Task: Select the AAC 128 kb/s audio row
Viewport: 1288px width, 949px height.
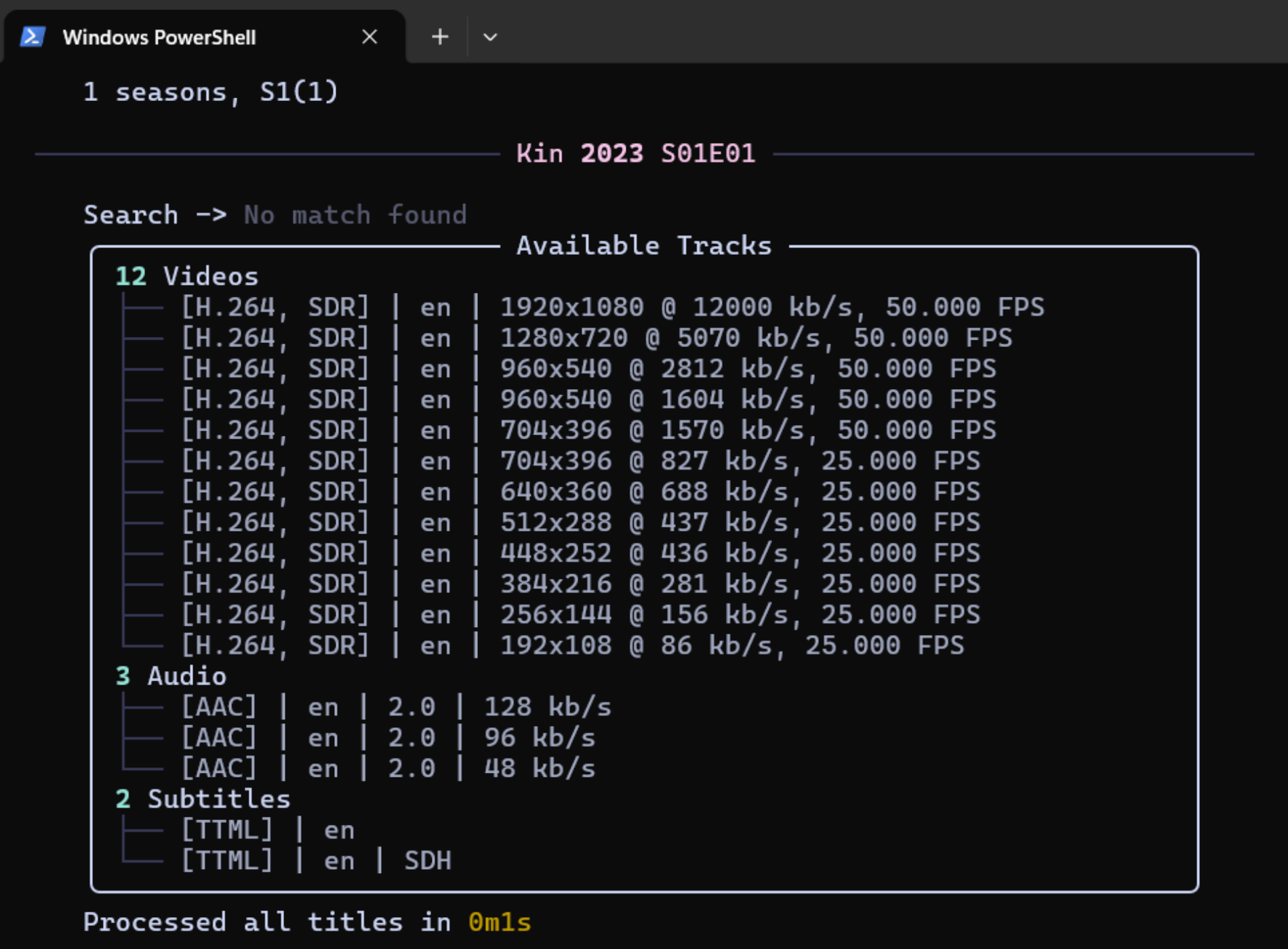Action: (x=396, y=708)
